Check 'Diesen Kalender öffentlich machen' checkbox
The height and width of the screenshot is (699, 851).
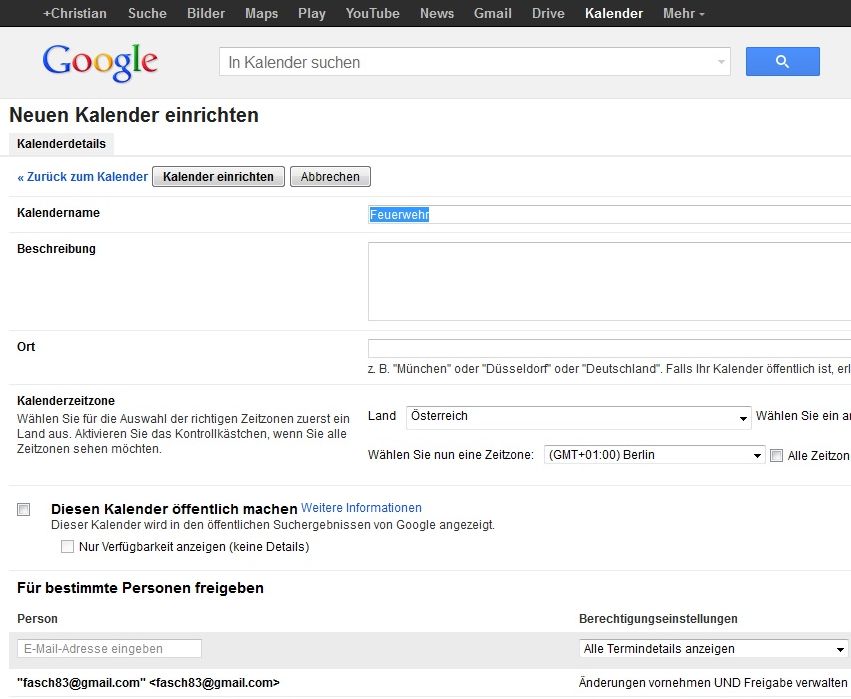tap(23, 509)
